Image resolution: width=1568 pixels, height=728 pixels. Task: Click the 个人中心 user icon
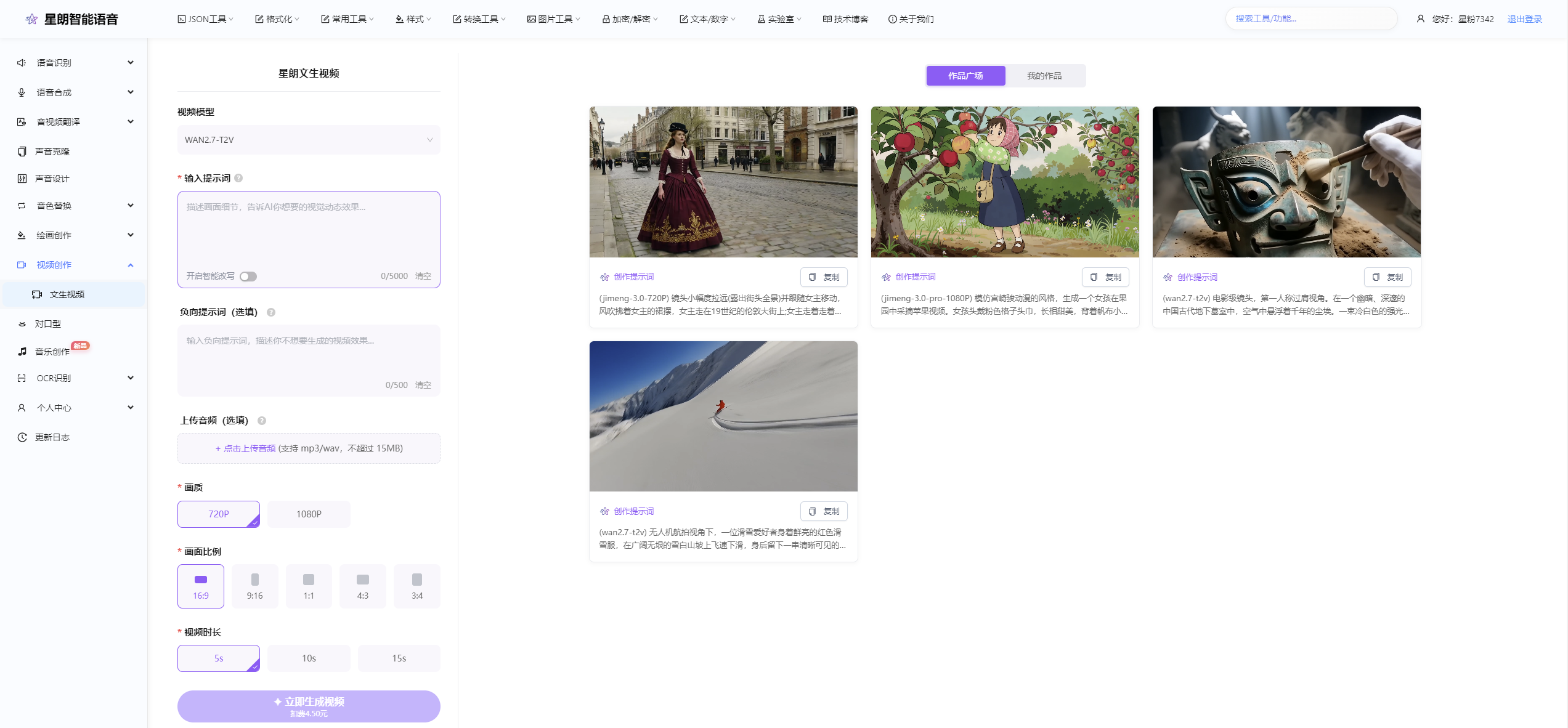[22, 408]
